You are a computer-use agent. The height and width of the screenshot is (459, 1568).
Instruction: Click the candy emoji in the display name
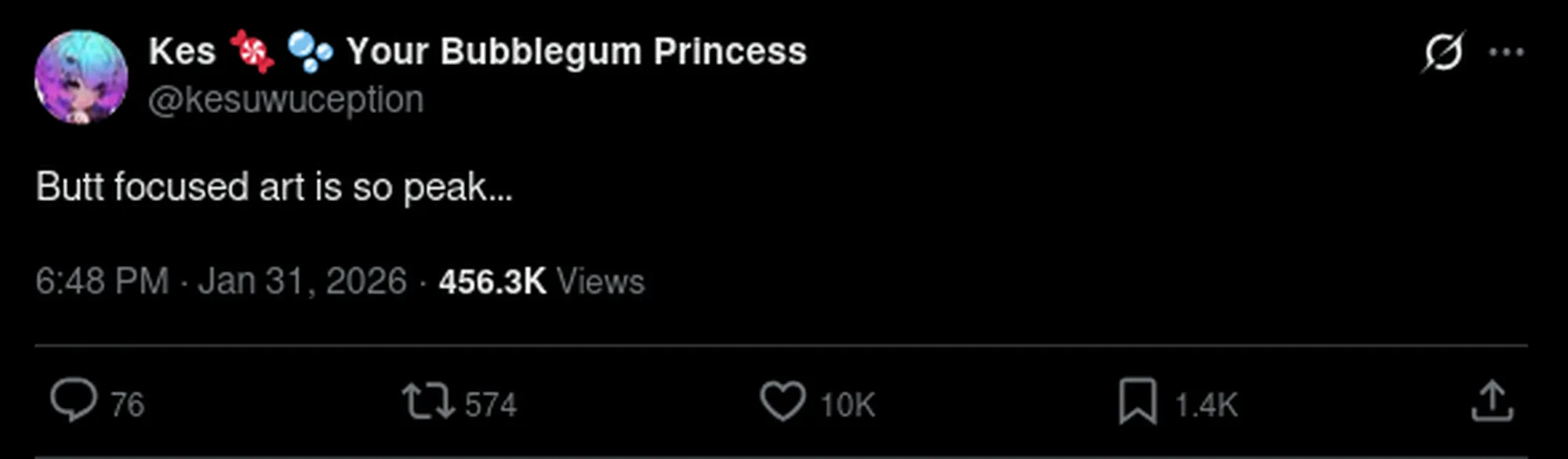click(252, 52)
